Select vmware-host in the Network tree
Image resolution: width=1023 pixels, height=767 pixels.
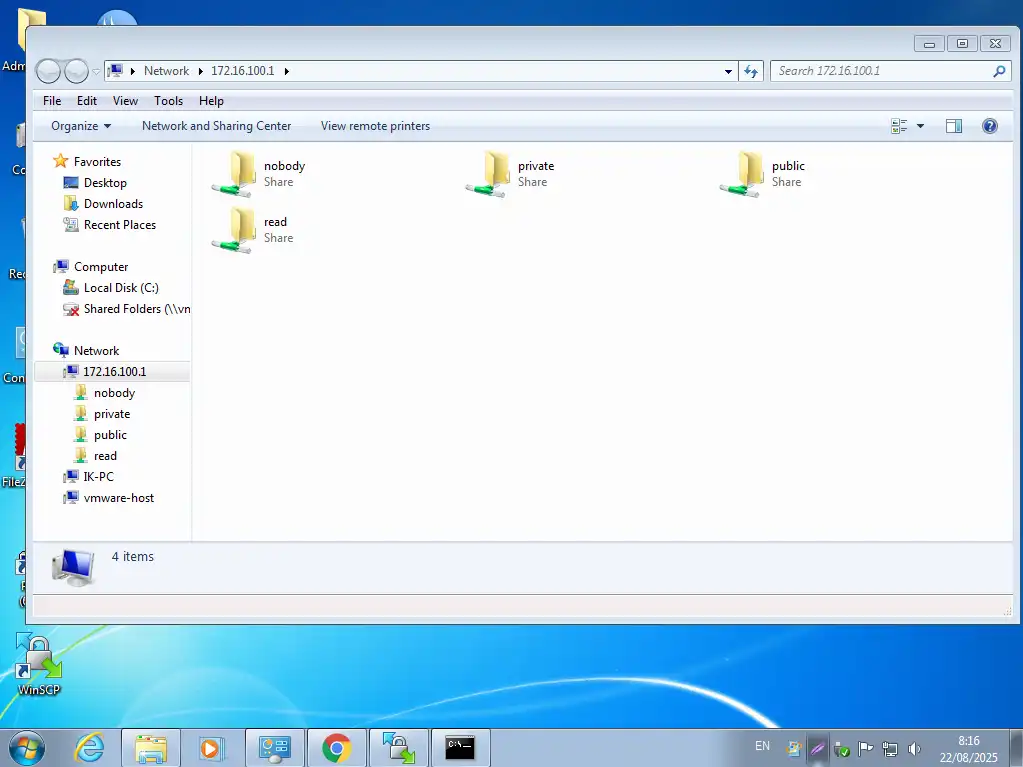[118, 498]
